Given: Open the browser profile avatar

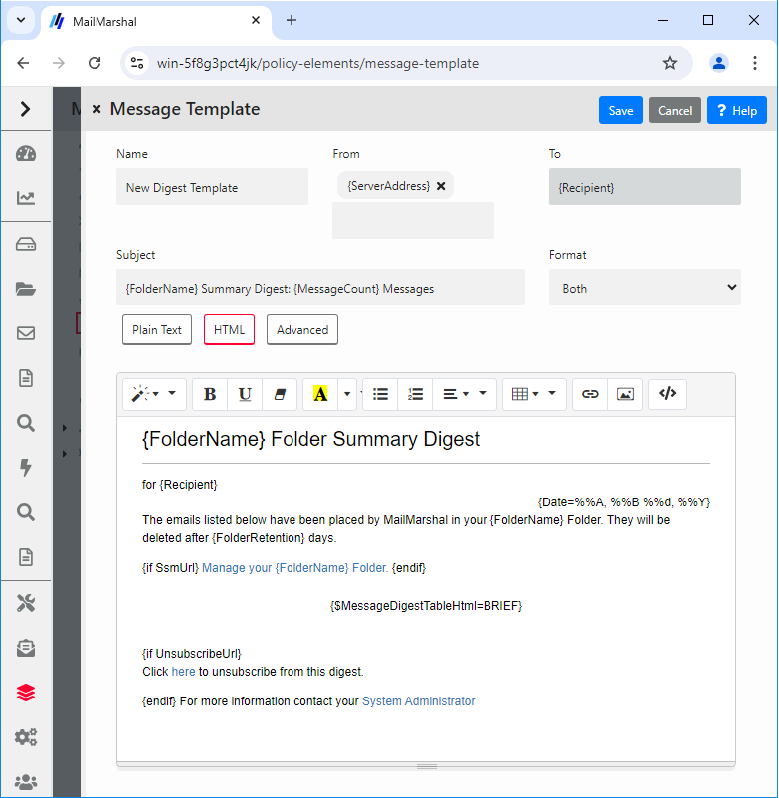Looking at the screenshot, I should (x=718, y=63).
